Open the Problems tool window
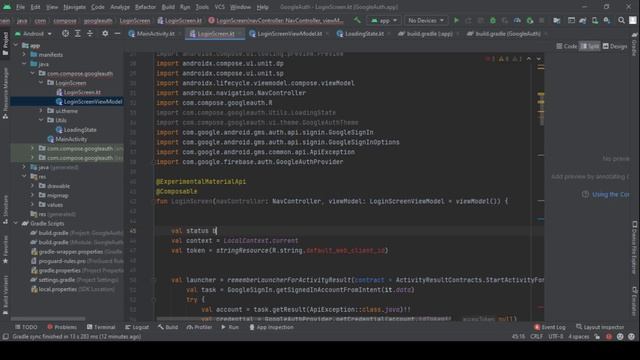This screenshot has width=640, height=360. click(62, 327)
